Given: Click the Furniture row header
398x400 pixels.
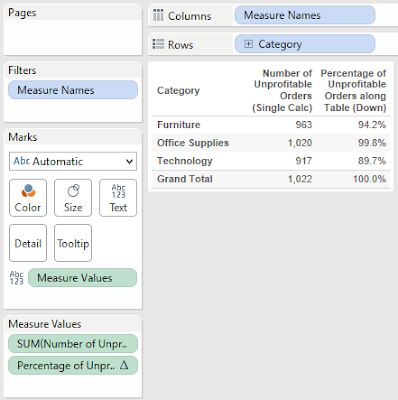Looking at the screenshot, I should [179, 125].
